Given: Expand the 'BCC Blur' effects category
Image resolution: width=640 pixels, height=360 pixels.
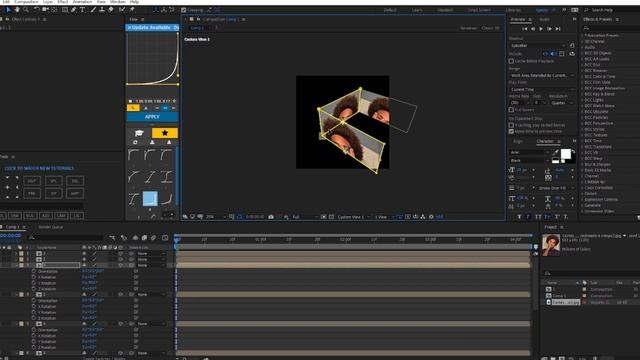Looking at the screenshot, I should [582, 65].
